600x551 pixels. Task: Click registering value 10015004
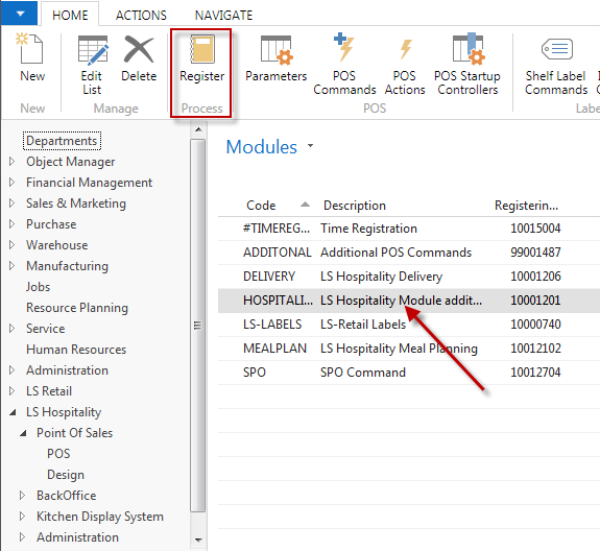pos(535,228)
